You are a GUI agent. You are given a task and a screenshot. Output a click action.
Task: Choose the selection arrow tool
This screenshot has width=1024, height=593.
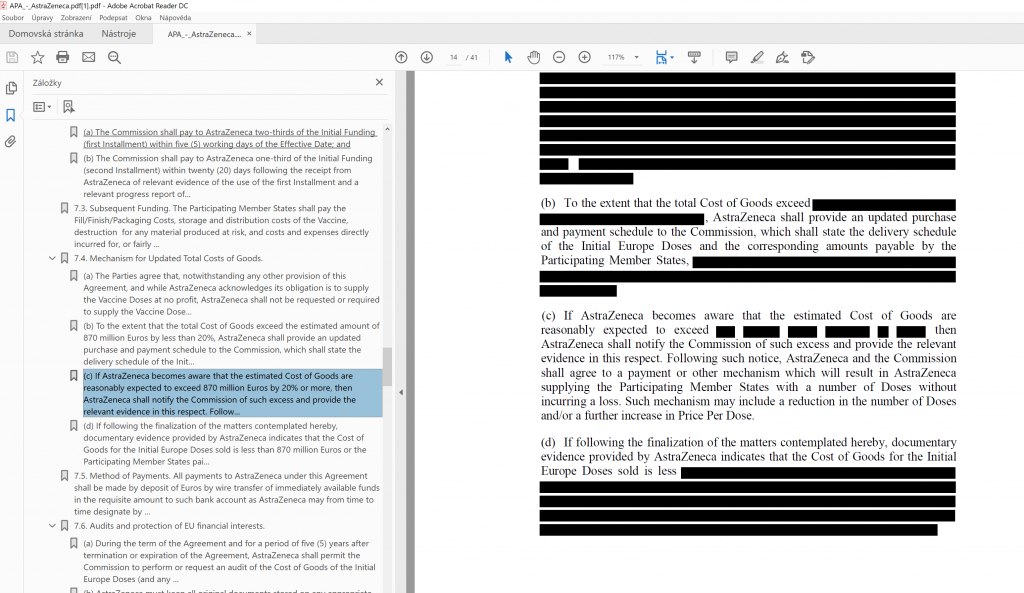click(x=508, y=57)
